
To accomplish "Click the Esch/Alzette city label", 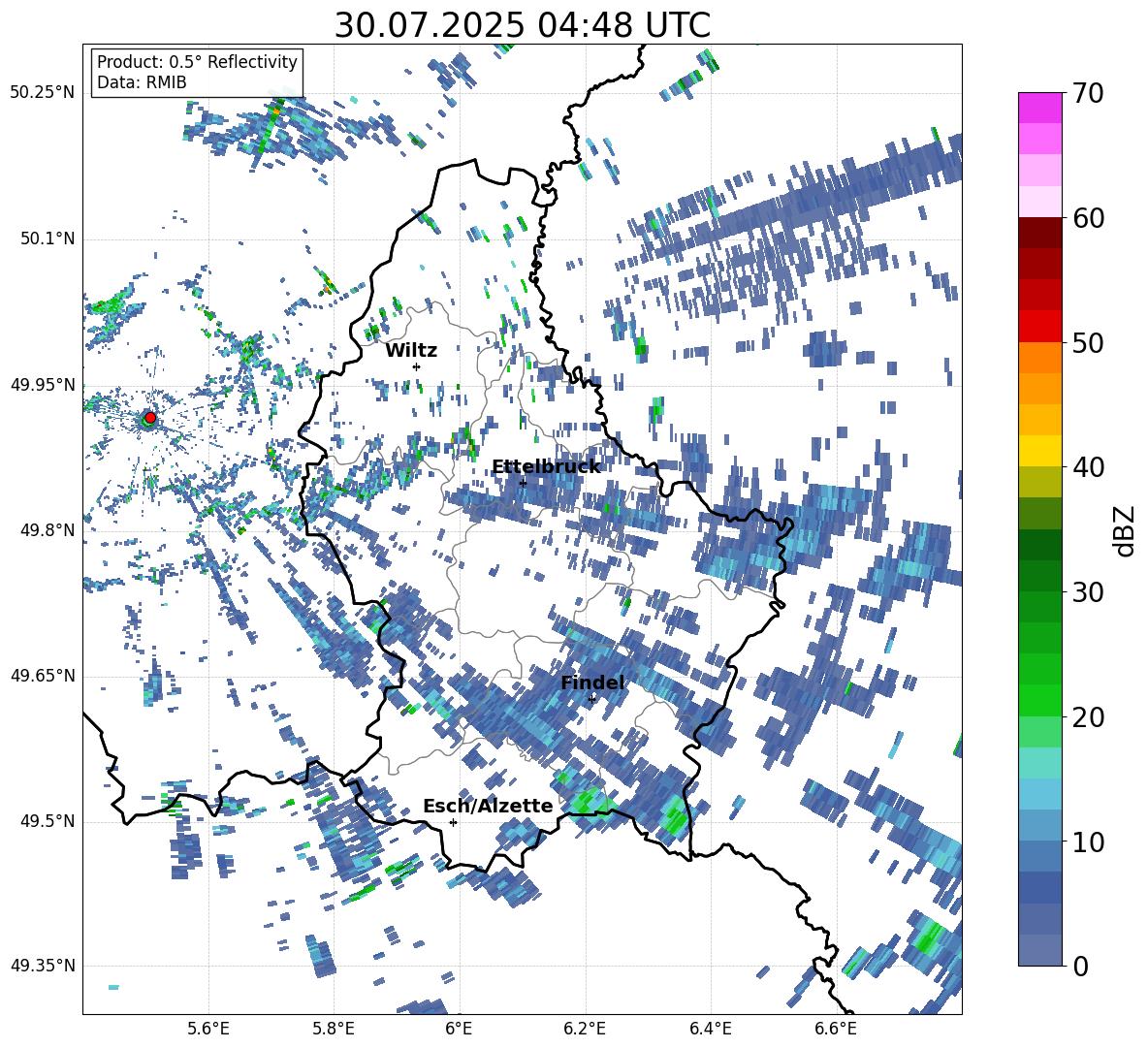I will click(x=488, y=806).
